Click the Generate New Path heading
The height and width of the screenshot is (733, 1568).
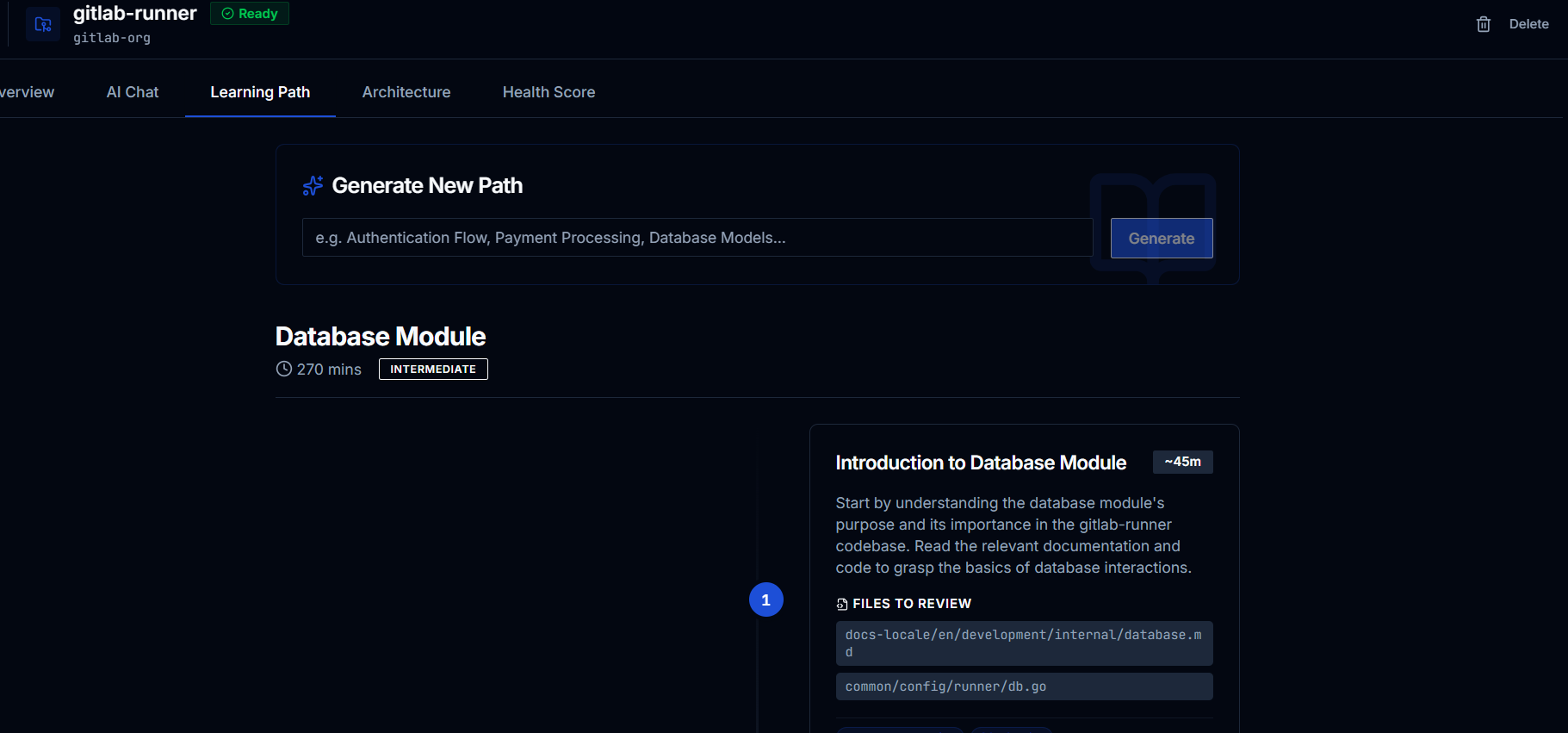[427, 185]
